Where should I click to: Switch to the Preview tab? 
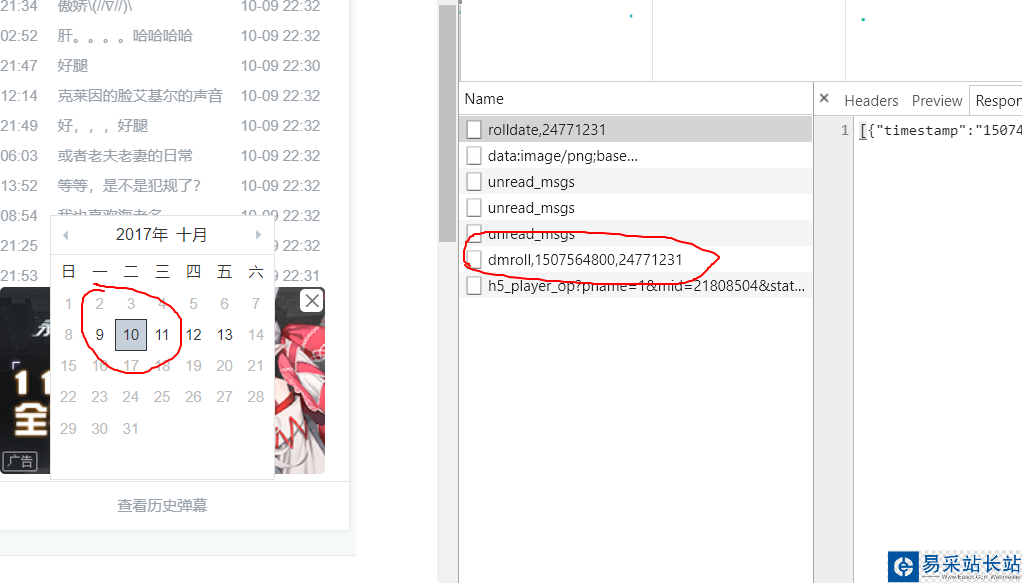[x=937, y=101]
